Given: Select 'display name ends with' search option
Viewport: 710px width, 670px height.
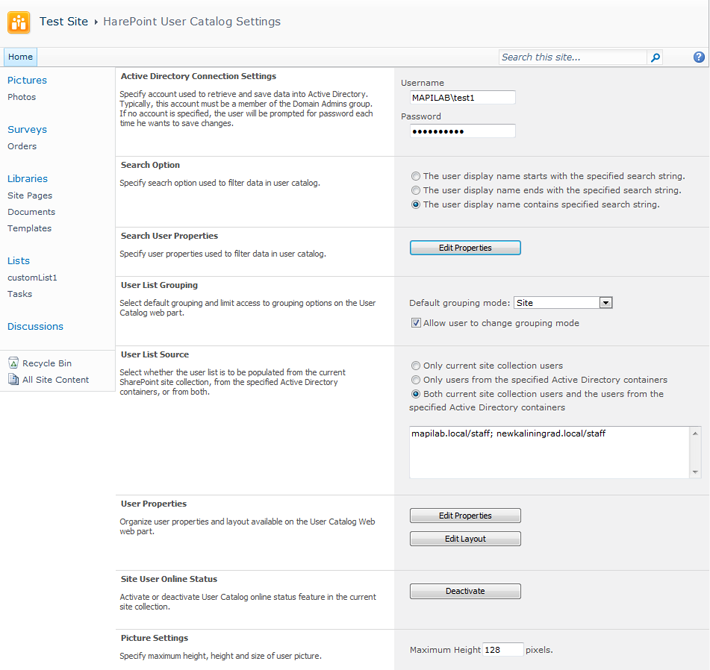Looking at the screenshot, I should 415,190.
